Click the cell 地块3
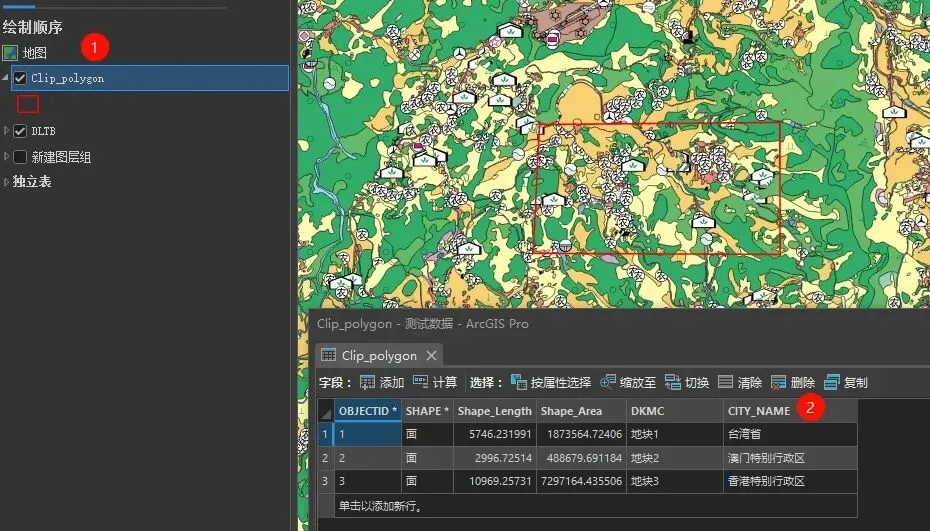930x531 pixels. tap(675, 481)
